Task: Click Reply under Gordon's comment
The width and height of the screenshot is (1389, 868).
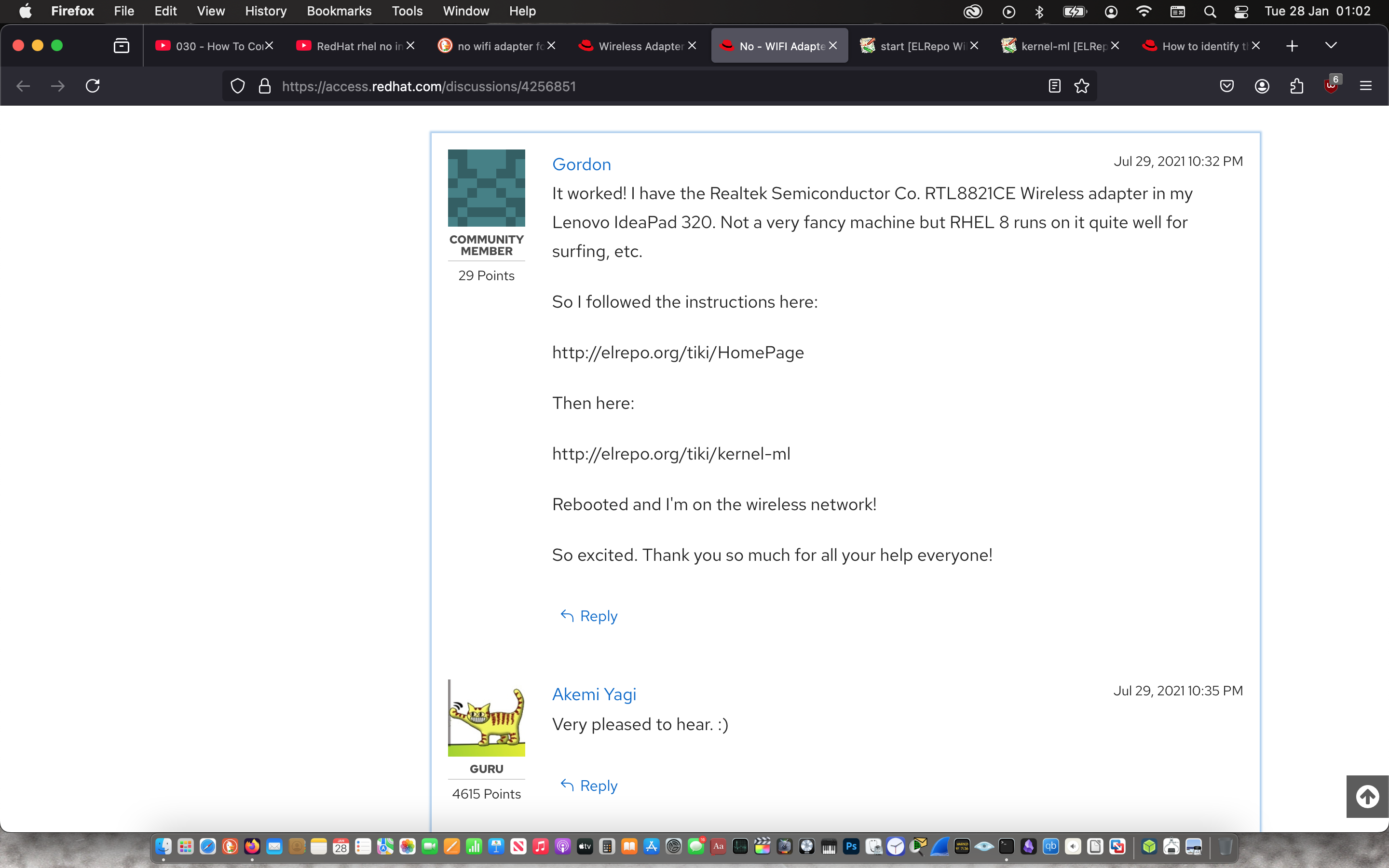Action: (589, 616)
